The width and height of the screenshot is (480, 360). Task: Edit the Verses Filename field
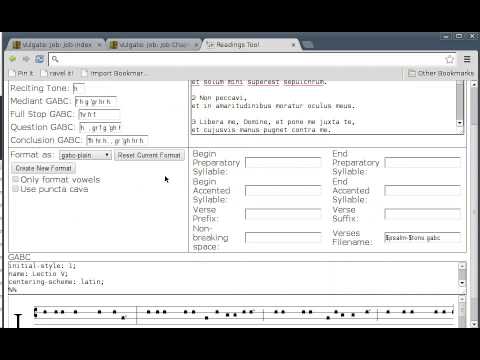(x=422, y=238)
